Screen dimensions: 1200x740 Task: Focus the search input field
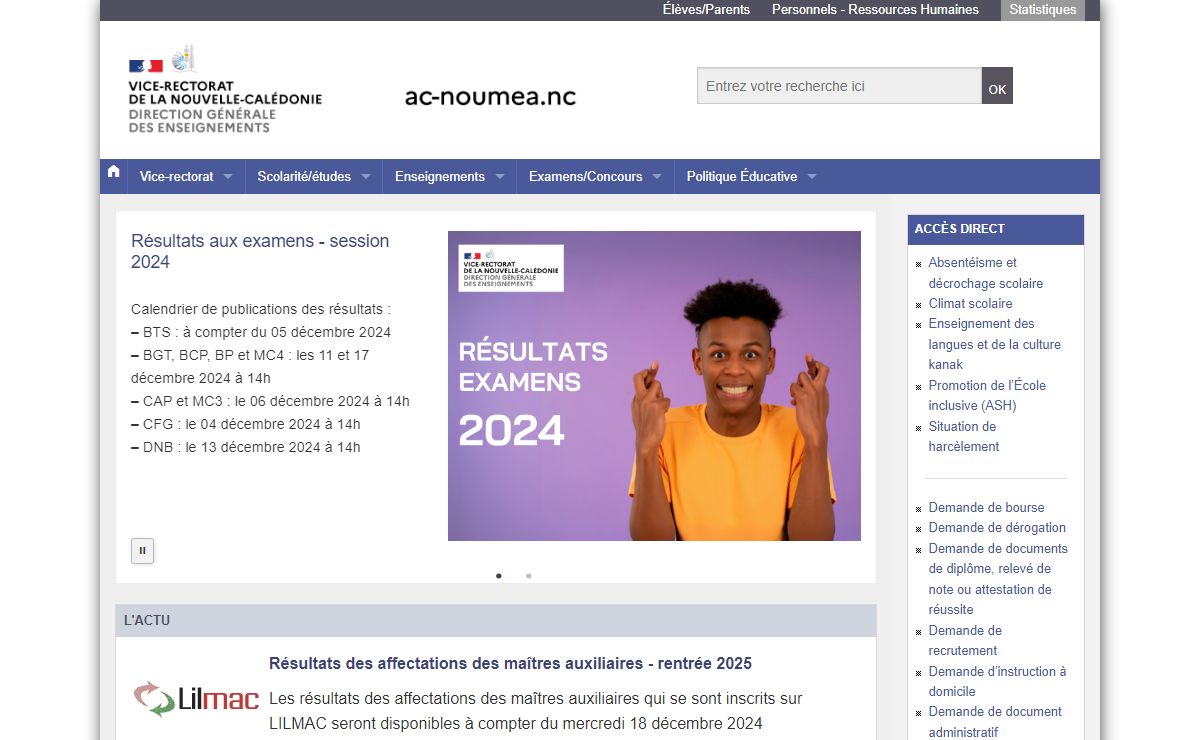point(838,86)
